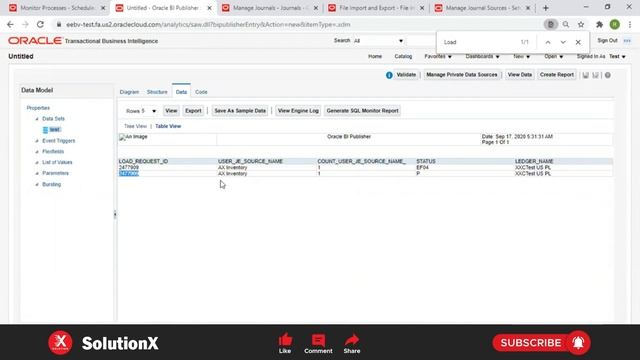Click the Sign Out link
This screenshot has height=360, width=640.
coord(607,41)
